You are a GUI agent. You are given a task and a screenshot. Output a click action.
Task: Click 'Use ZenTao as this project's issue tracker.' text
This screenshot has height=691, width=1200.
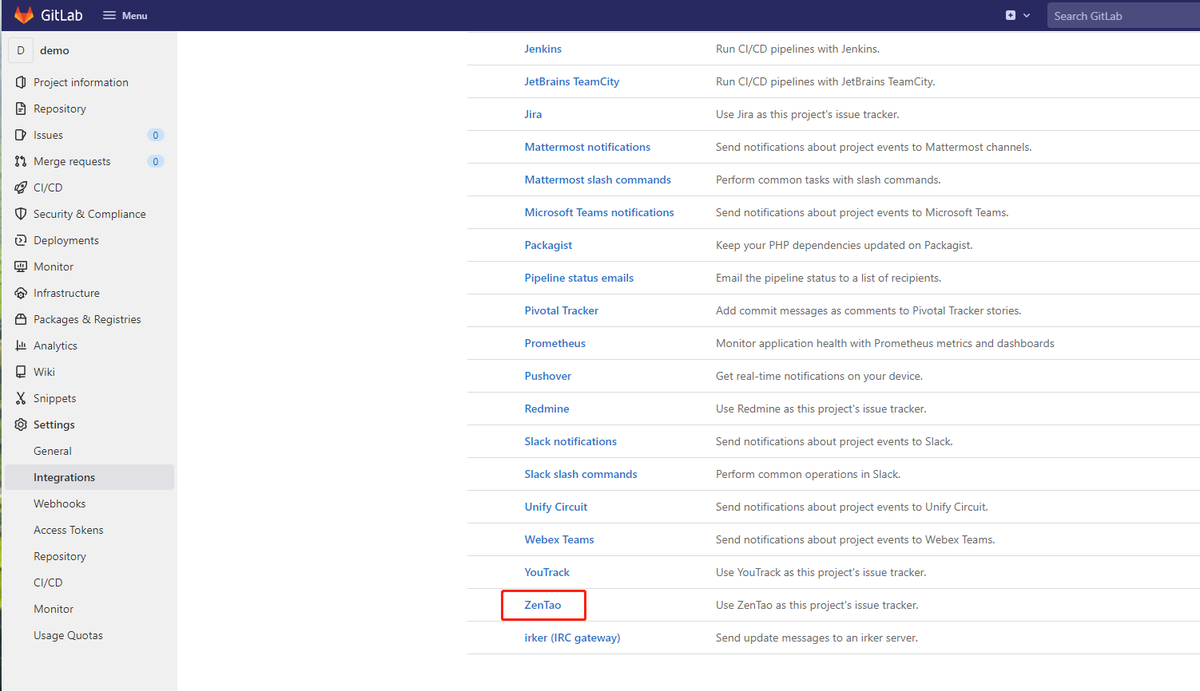(817, 605)
